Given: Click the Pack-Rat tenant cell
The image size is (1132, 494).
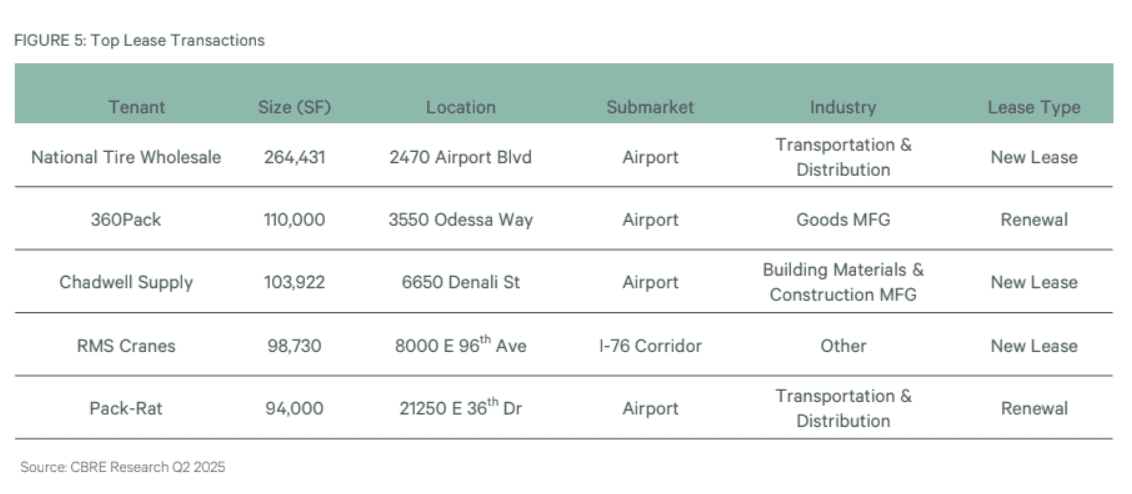Looking at the screenshot, I should pyautogui.click(x=126, y=408).
